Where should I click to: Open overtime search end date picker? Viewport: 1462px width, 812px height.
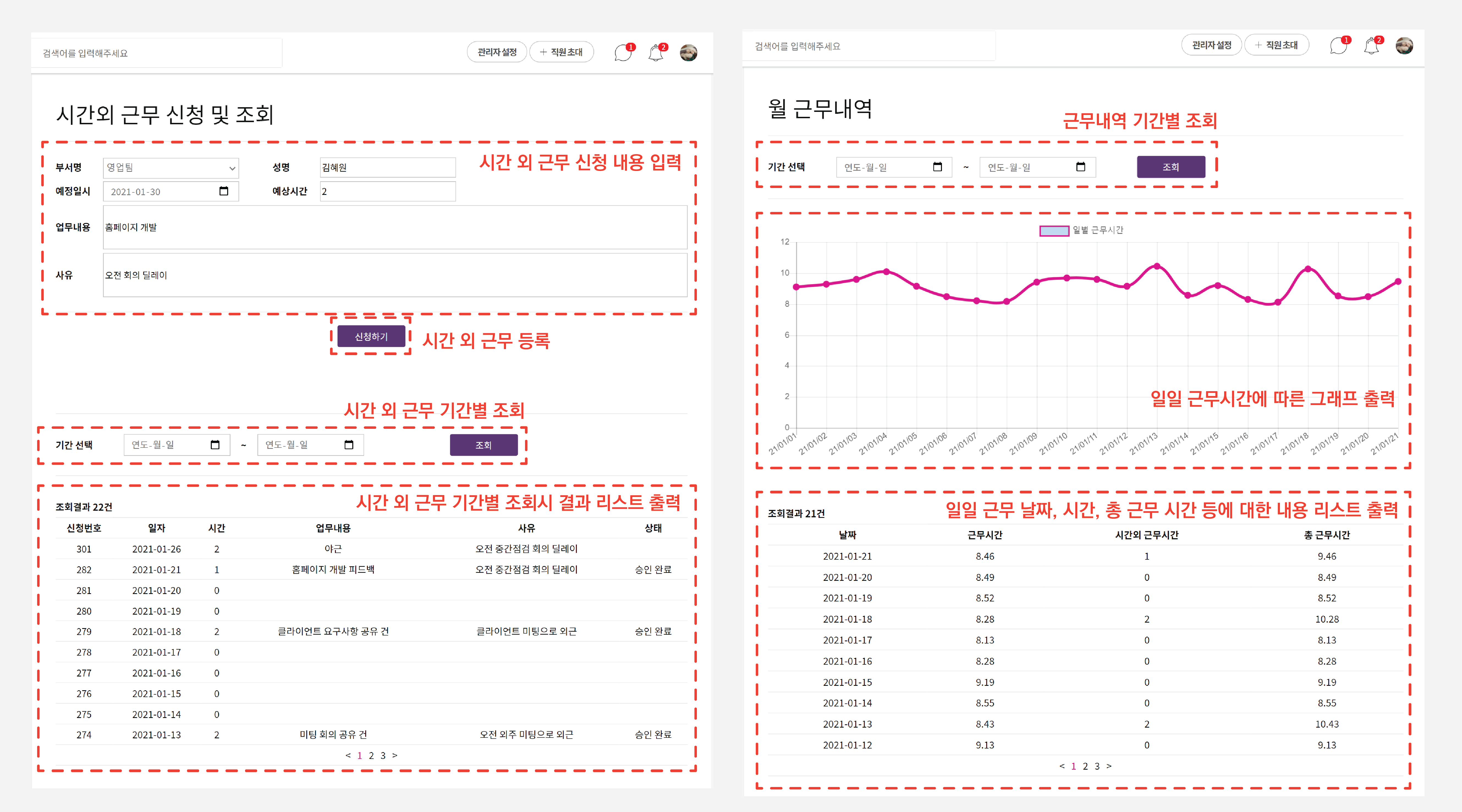tap(348, 445)
